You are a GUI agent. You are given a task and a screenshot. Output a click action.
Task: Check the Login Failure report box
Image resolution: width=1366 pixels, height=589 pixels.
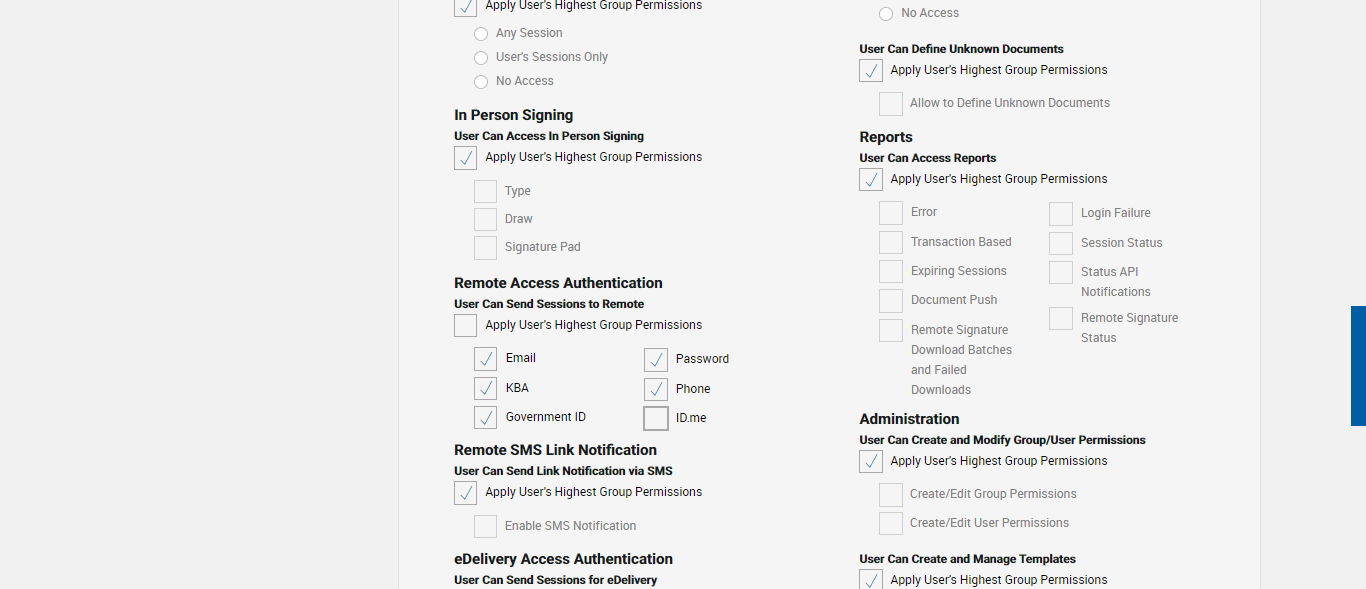(x=1061, y=214)
